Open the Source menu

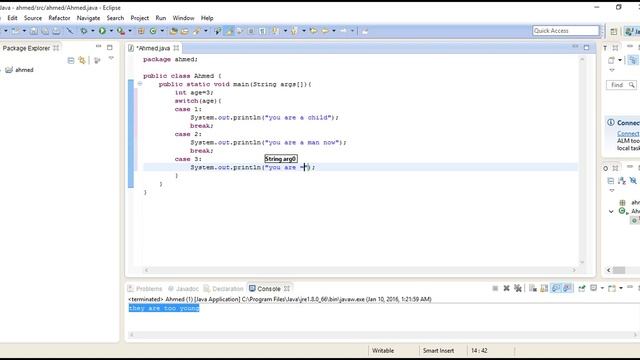click(x=33, y=18)
